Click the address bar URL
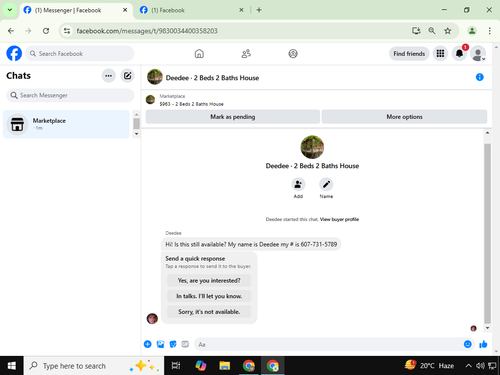 click(x=147, y=31)
